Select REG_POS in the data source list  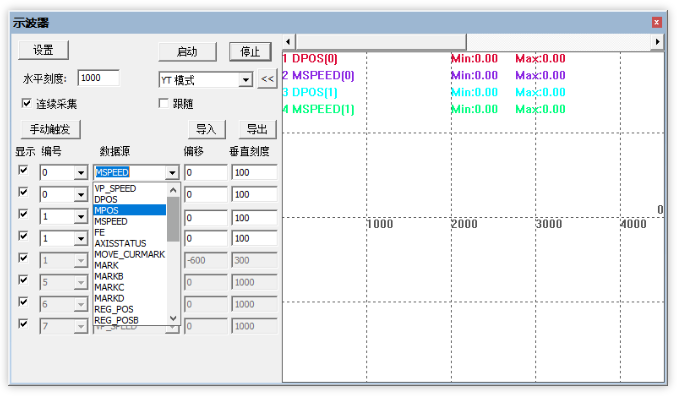[x=130, y=310]
